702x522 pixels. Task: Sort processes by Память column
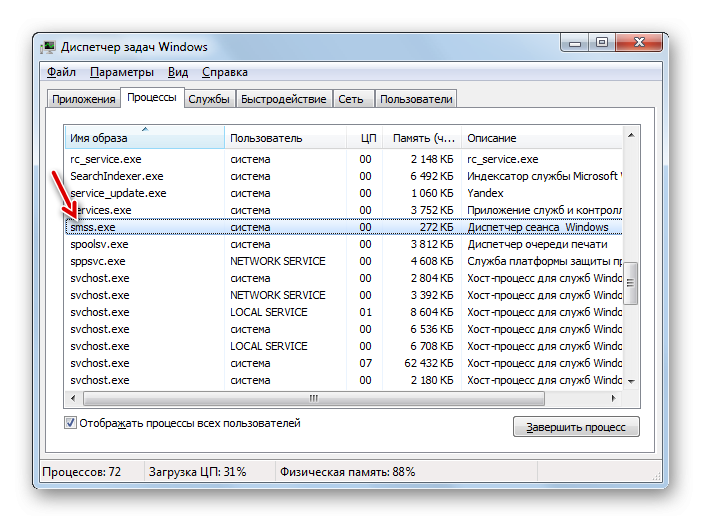pos(425,138)
